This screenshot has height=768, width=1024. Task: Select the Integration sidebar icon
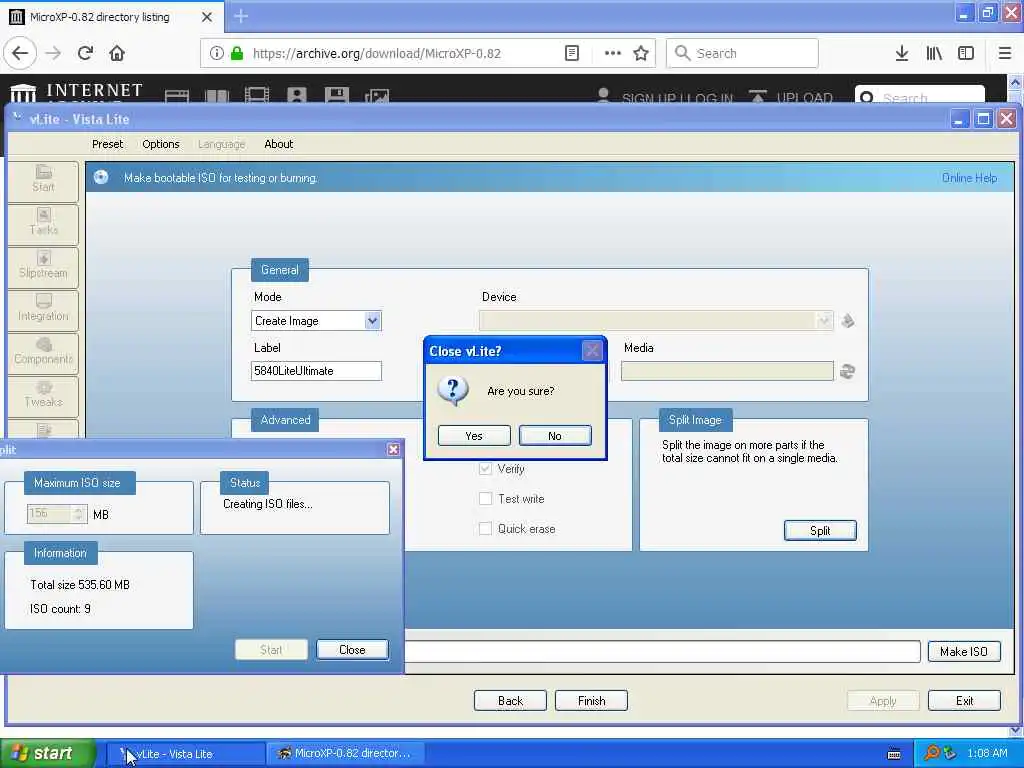pos(43,310)
